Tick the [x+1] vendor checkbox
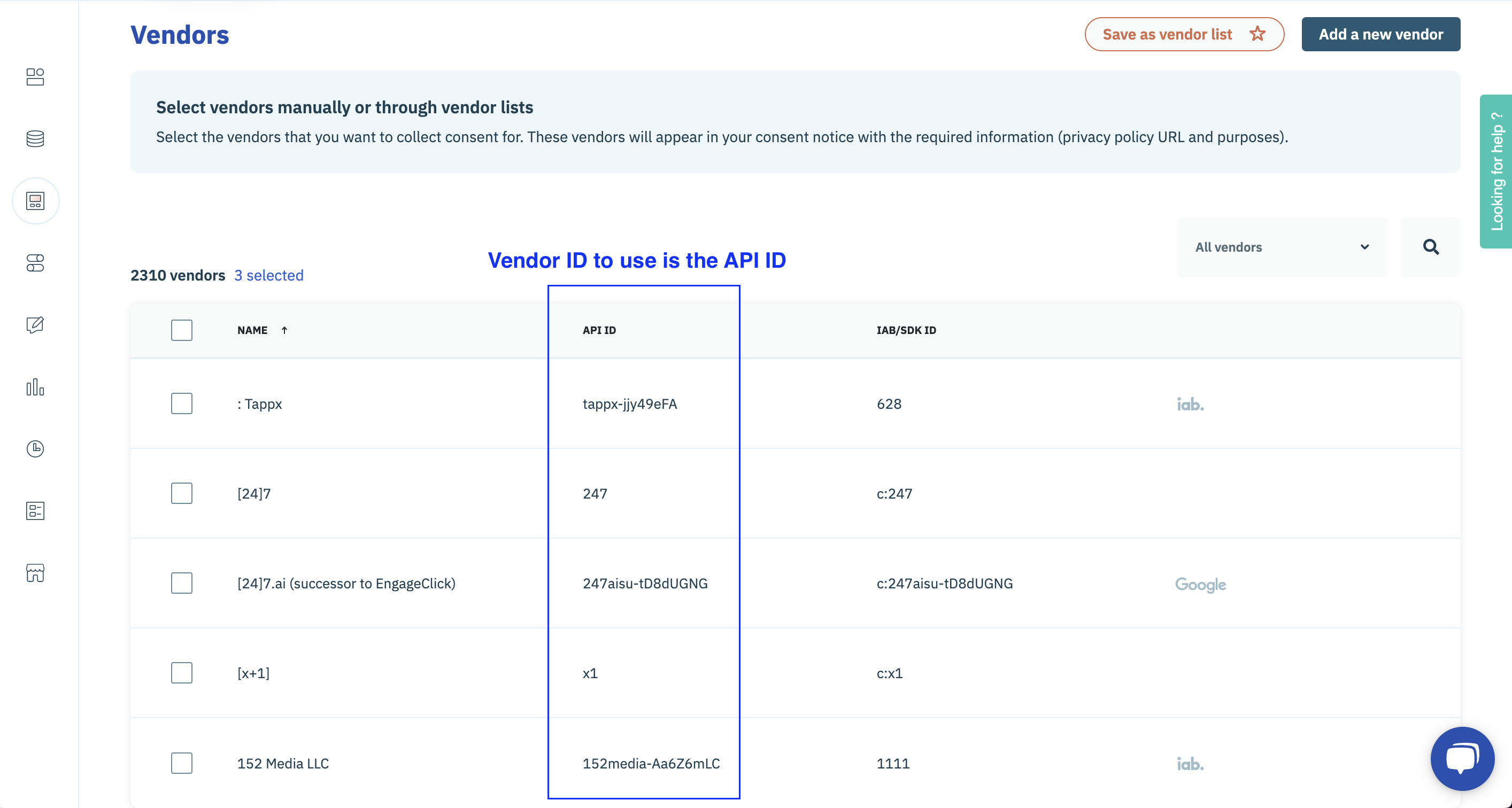Image resolution: width=1512 pixels, height=808 pixels. pyautogui.click(x=181, y=673)
